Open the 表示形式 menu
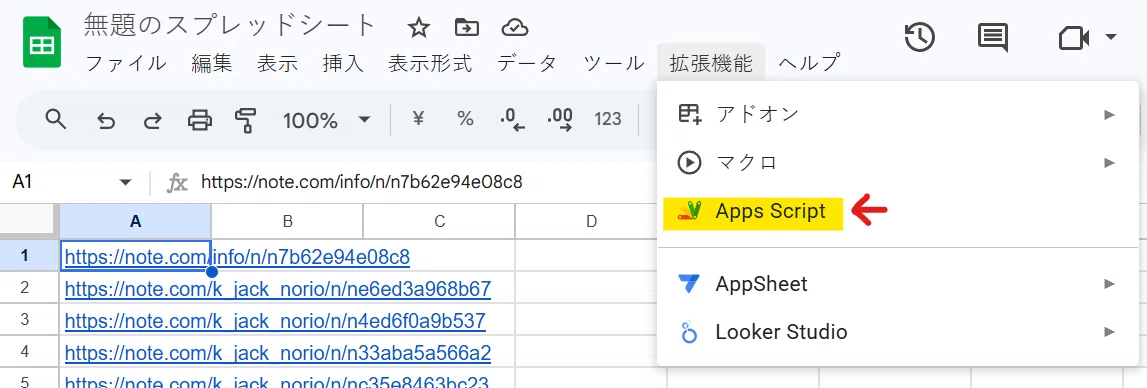This screenshot has height=388, width=1147. 430,63
